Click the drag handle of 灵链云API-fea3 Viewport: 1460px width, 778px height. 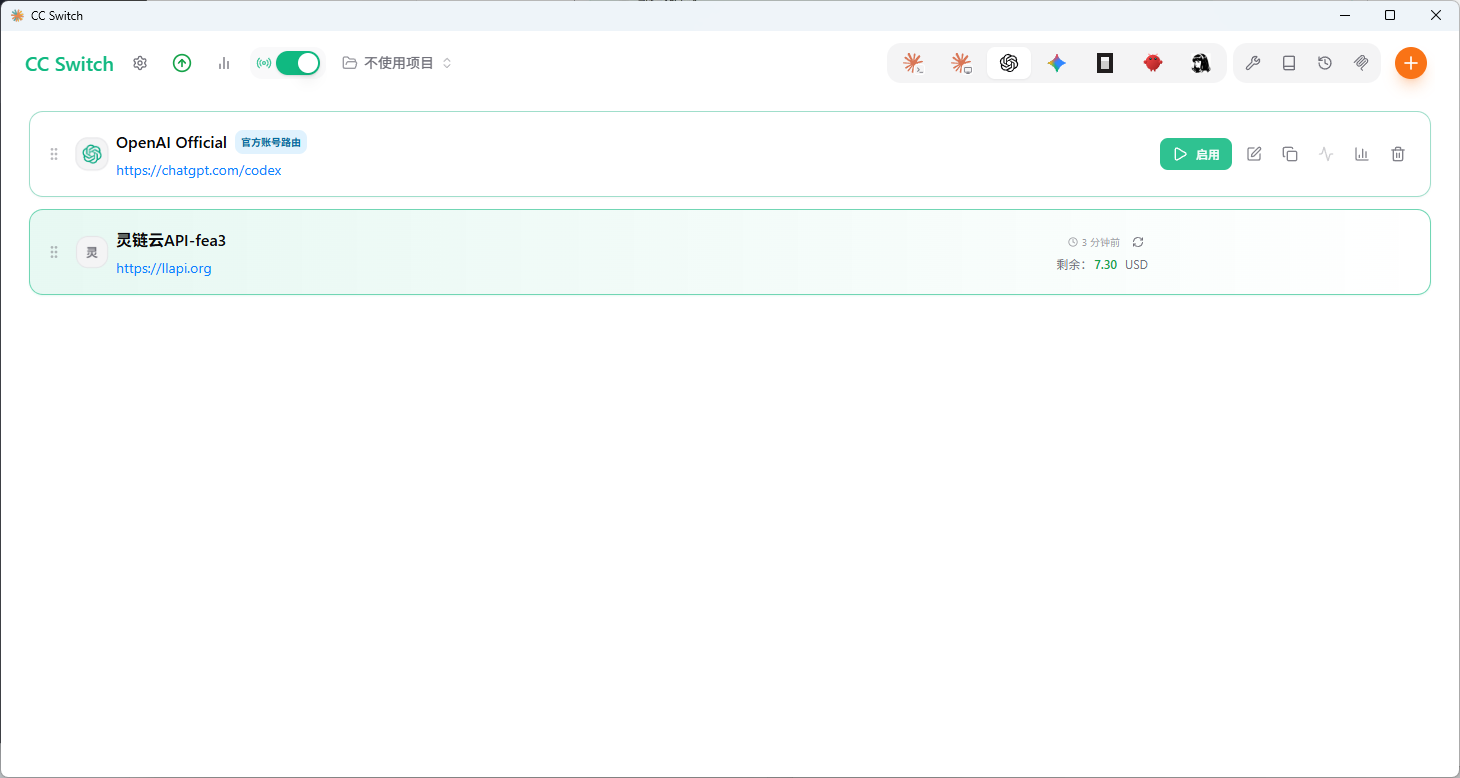54,252
